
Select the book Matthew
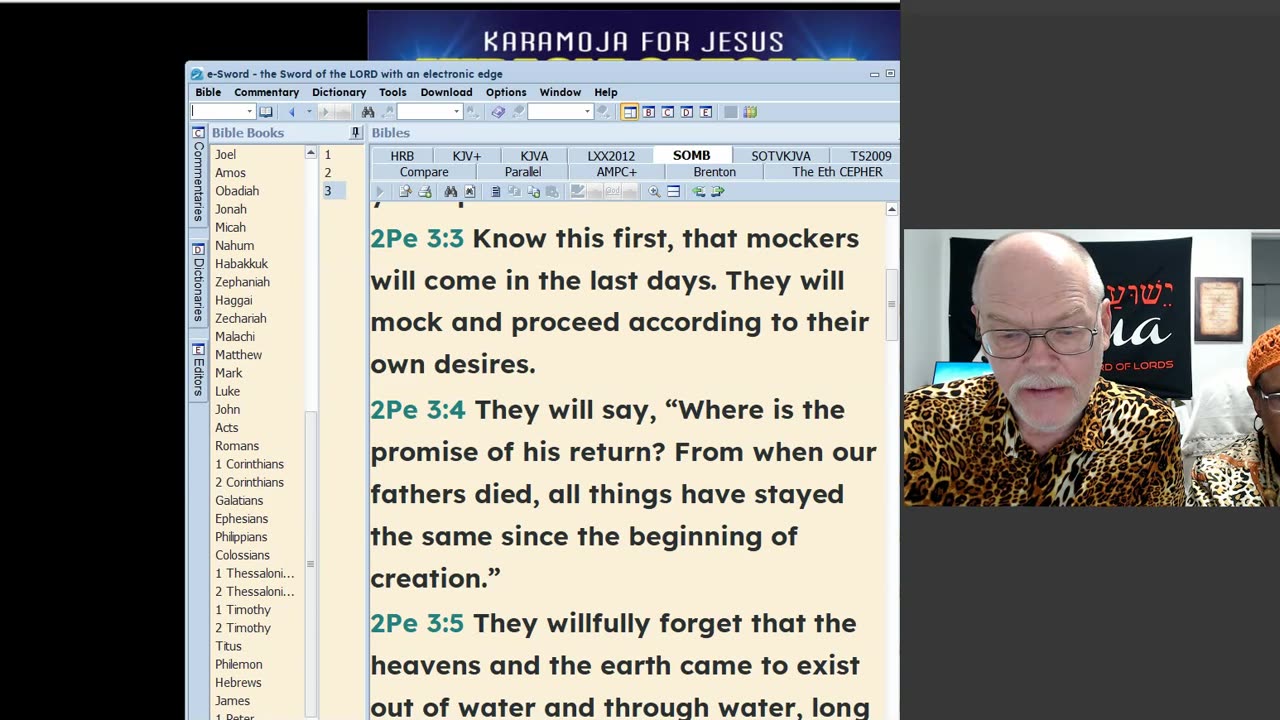click(238, 355)
